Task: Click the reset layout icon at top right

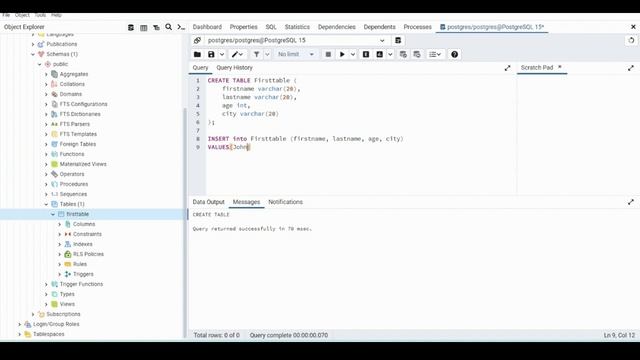Action: tap(631, 40)
